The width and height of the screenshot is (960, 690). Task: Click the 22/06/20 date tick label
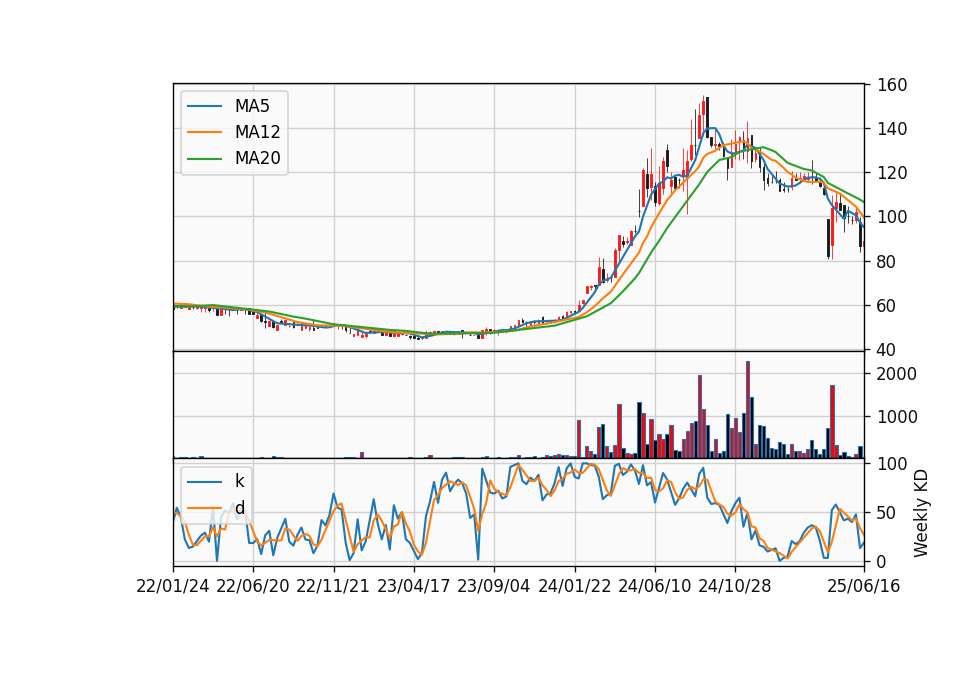253,586
